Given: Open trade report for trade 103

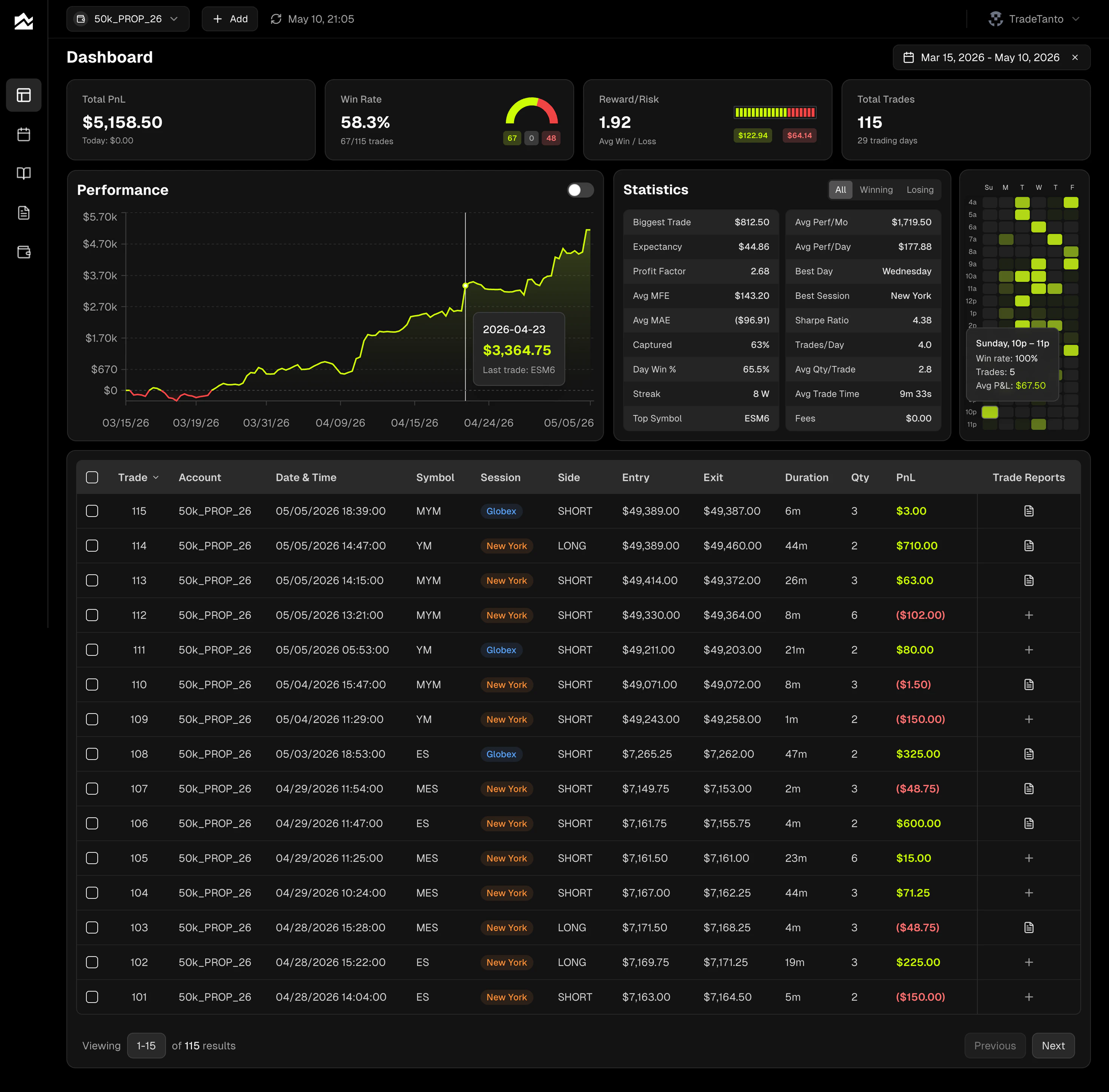Looking at the screenshot, I should [x=1029, y=927].
